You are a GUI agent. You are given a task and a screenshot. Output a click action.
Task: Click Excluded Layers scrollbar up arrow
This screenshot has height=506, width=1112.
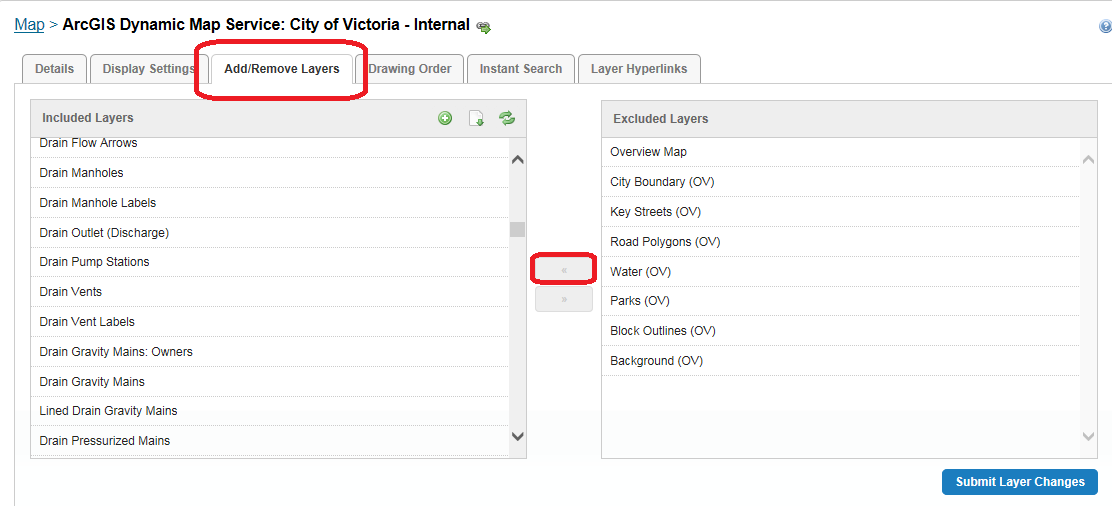pos(1089,160)
